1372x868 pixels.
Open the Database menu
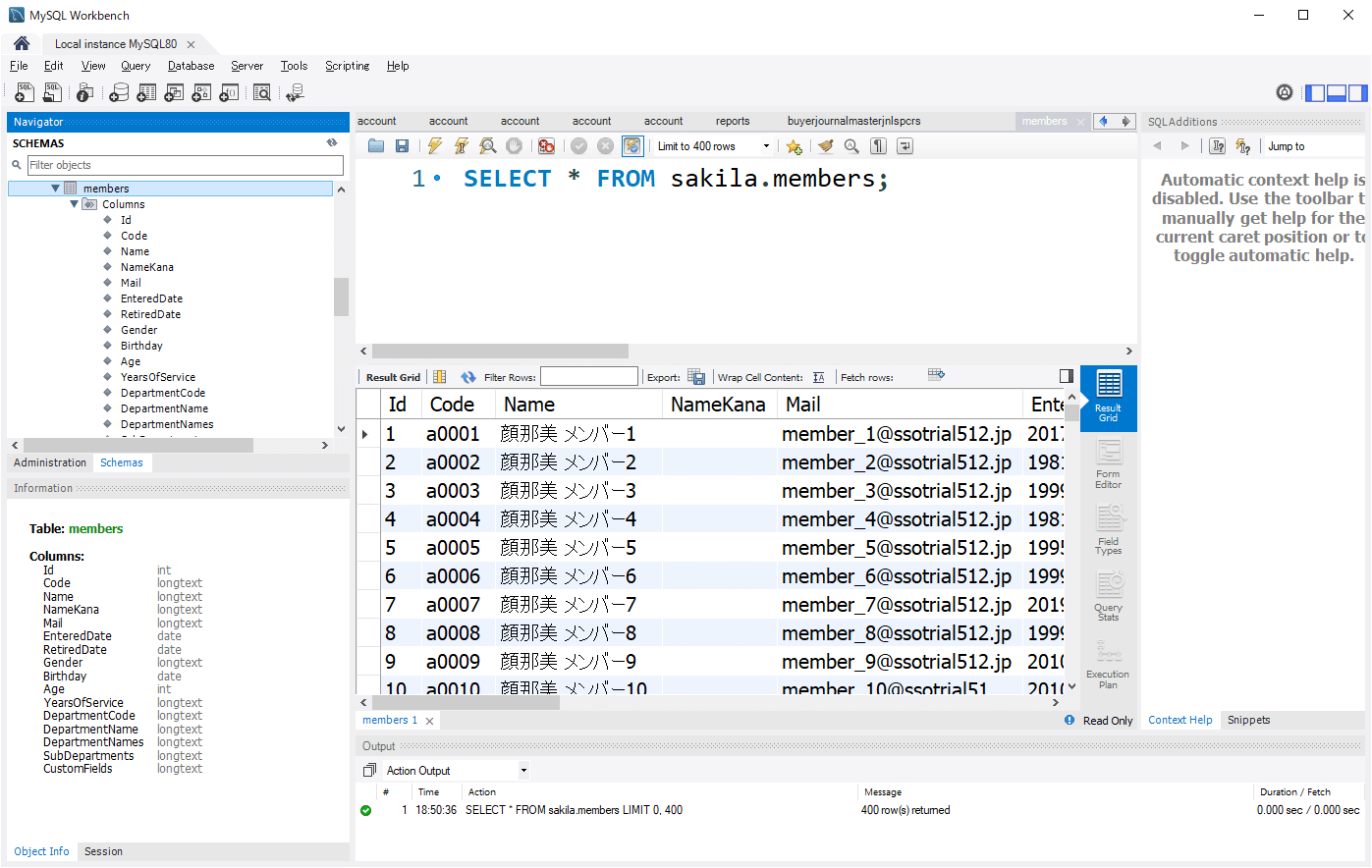pos(191,66)
